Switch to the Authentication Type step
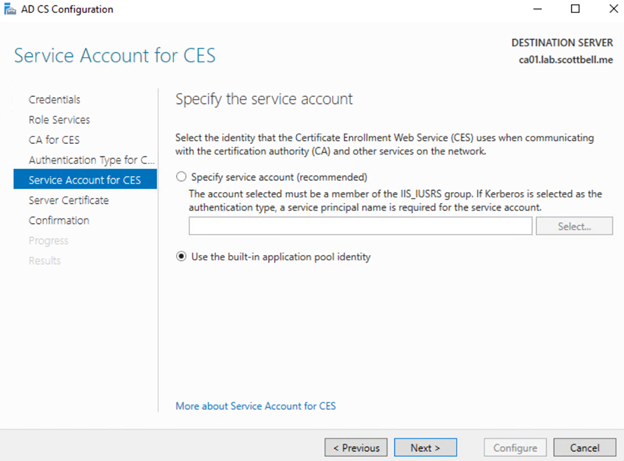Image resolution: width=624 pixels, height=461 pixels. coord(92,160)
